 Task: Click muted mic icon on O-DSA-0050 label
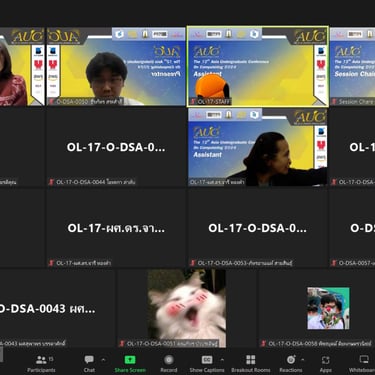(51, 101)
